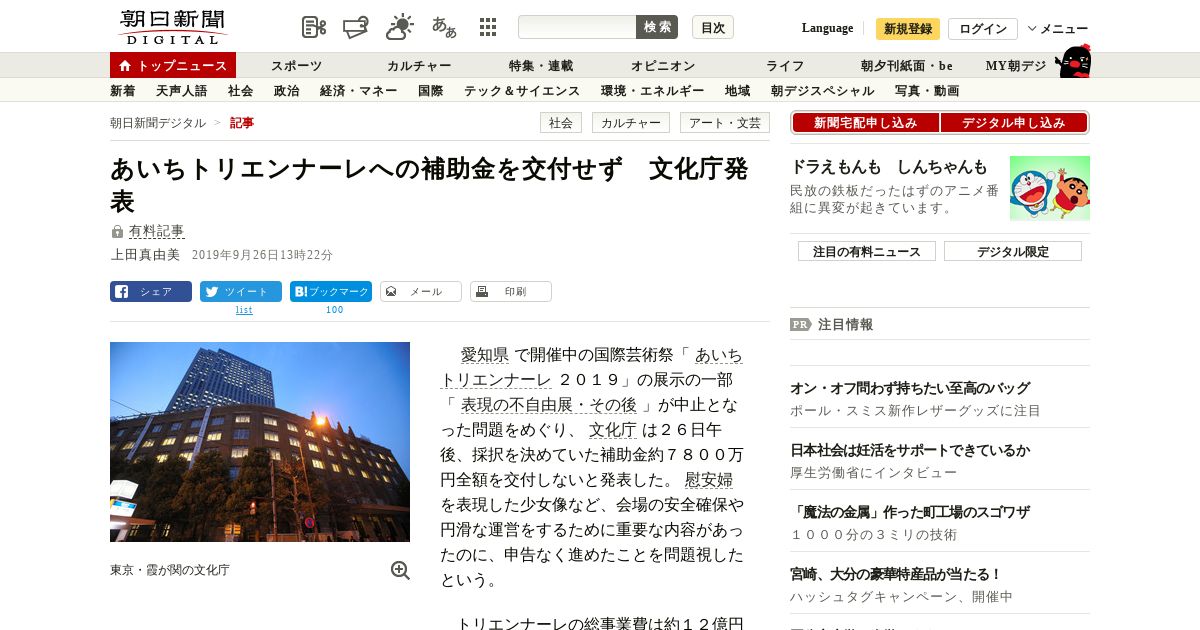Open the news list icon in header

click(x=314, y=27)
